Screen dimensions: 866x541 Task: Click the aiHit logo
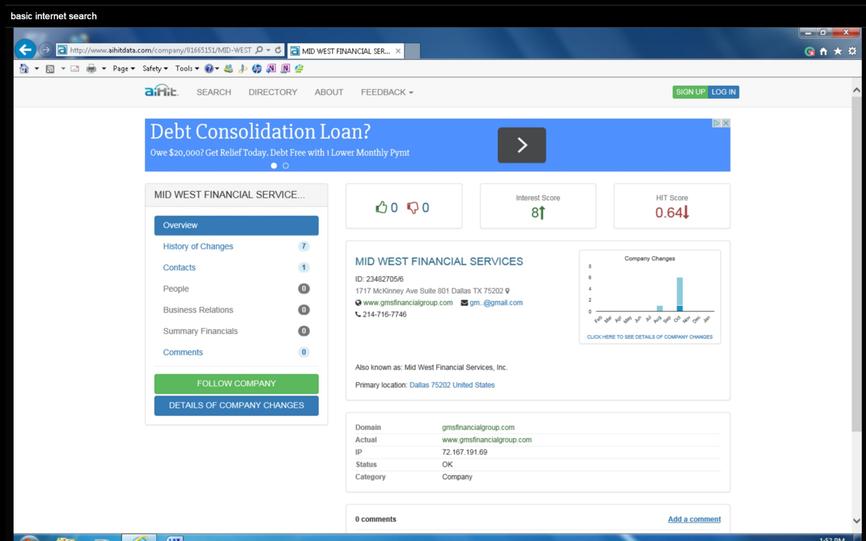point(161,92)
